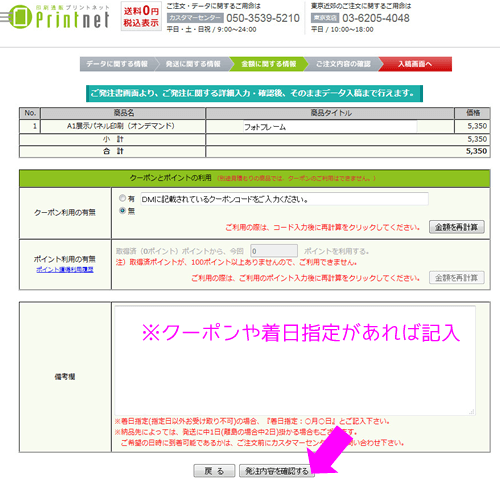Click the フォトフレーム product title field
The image size is (500, 482).
point(330,127)
